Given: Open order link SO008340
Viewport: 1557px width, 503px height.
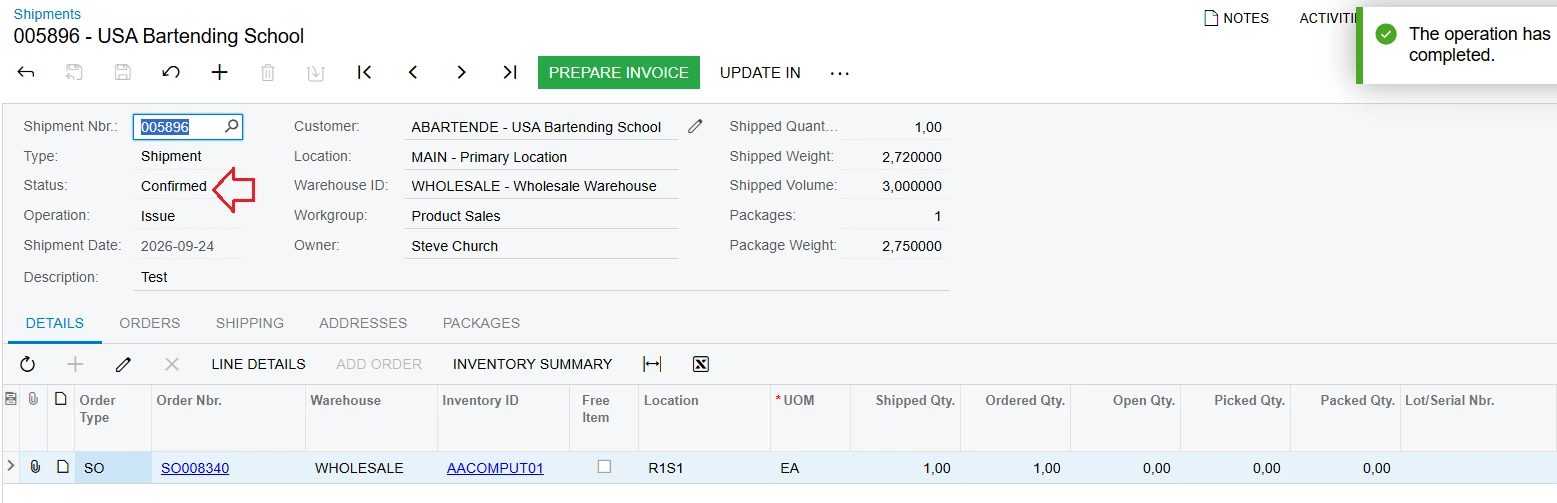Looking at the screenshot, I should click(195, 468).
